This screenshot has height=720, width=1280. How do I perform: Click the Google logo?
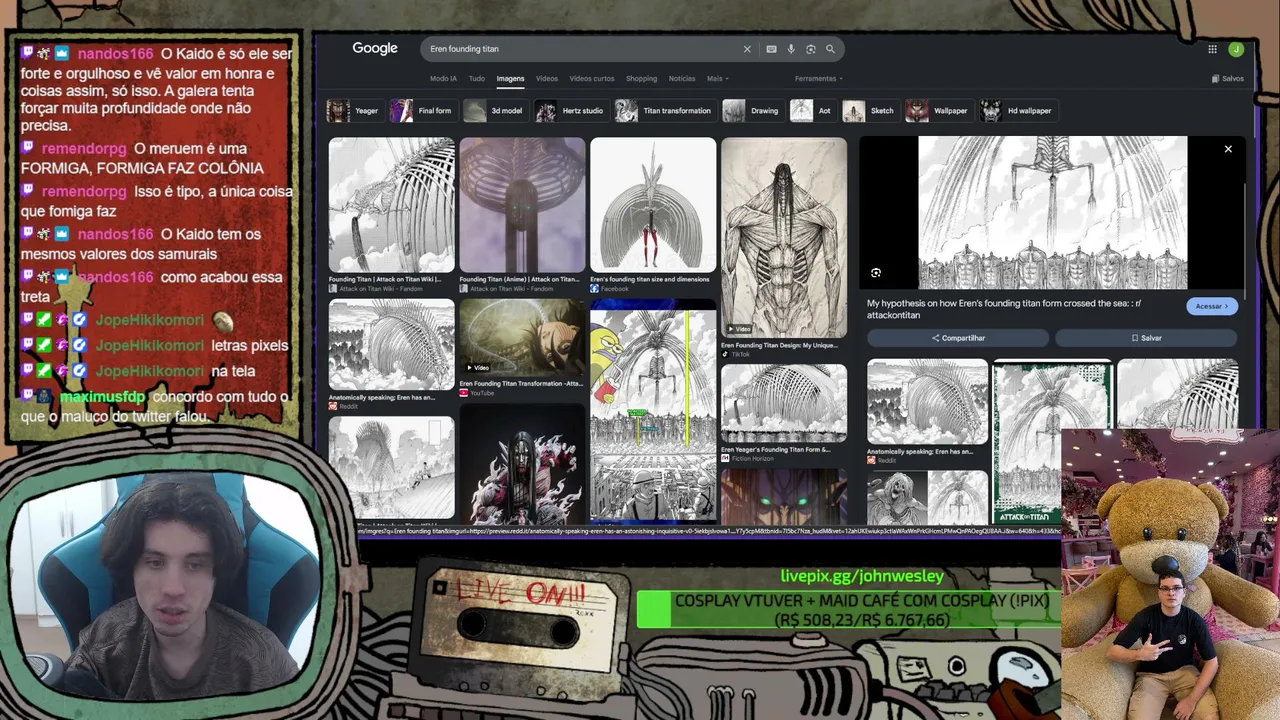375,48
